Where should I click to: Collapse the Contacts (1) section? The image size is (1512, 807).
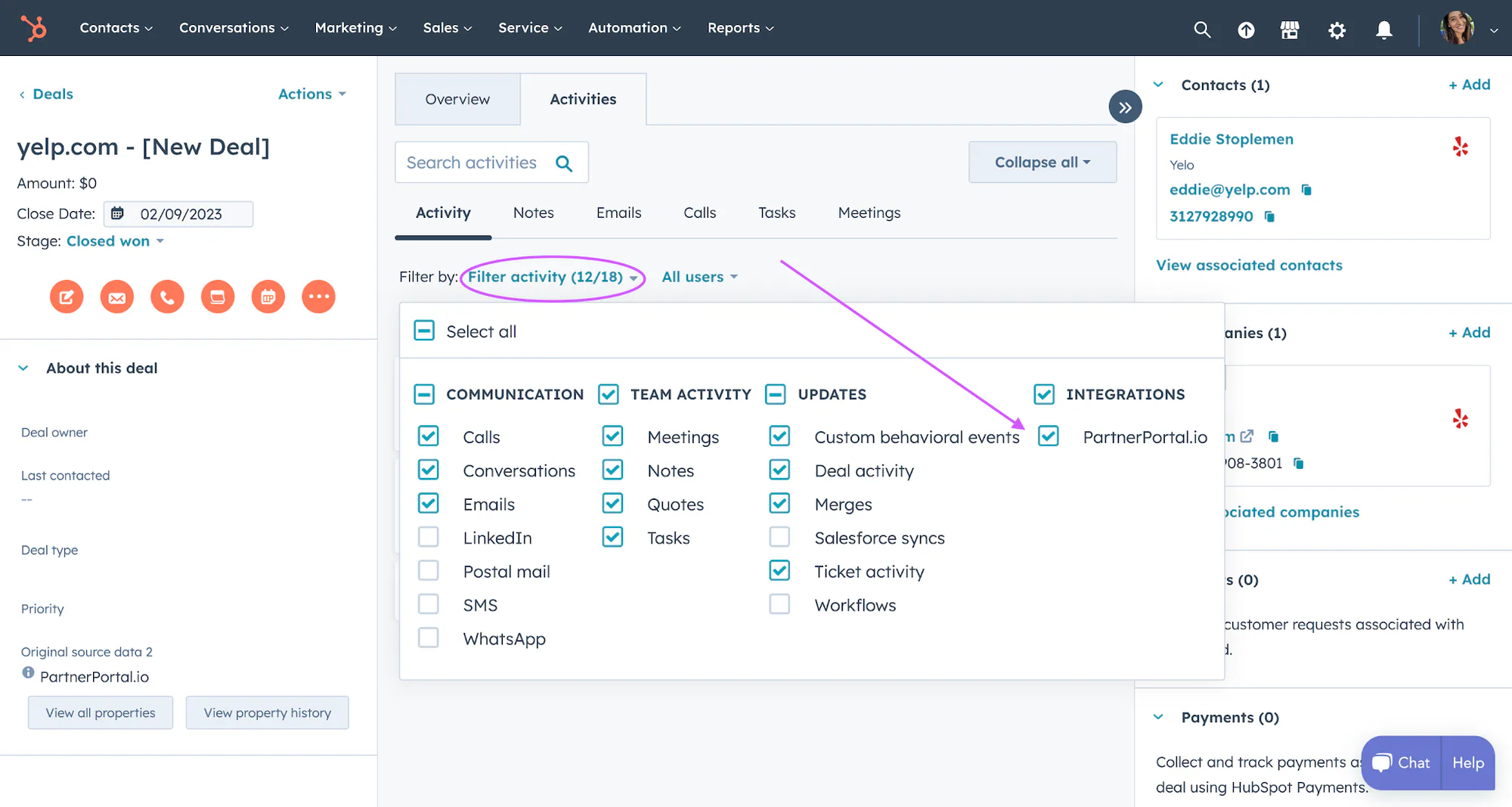pos(1158,85)
